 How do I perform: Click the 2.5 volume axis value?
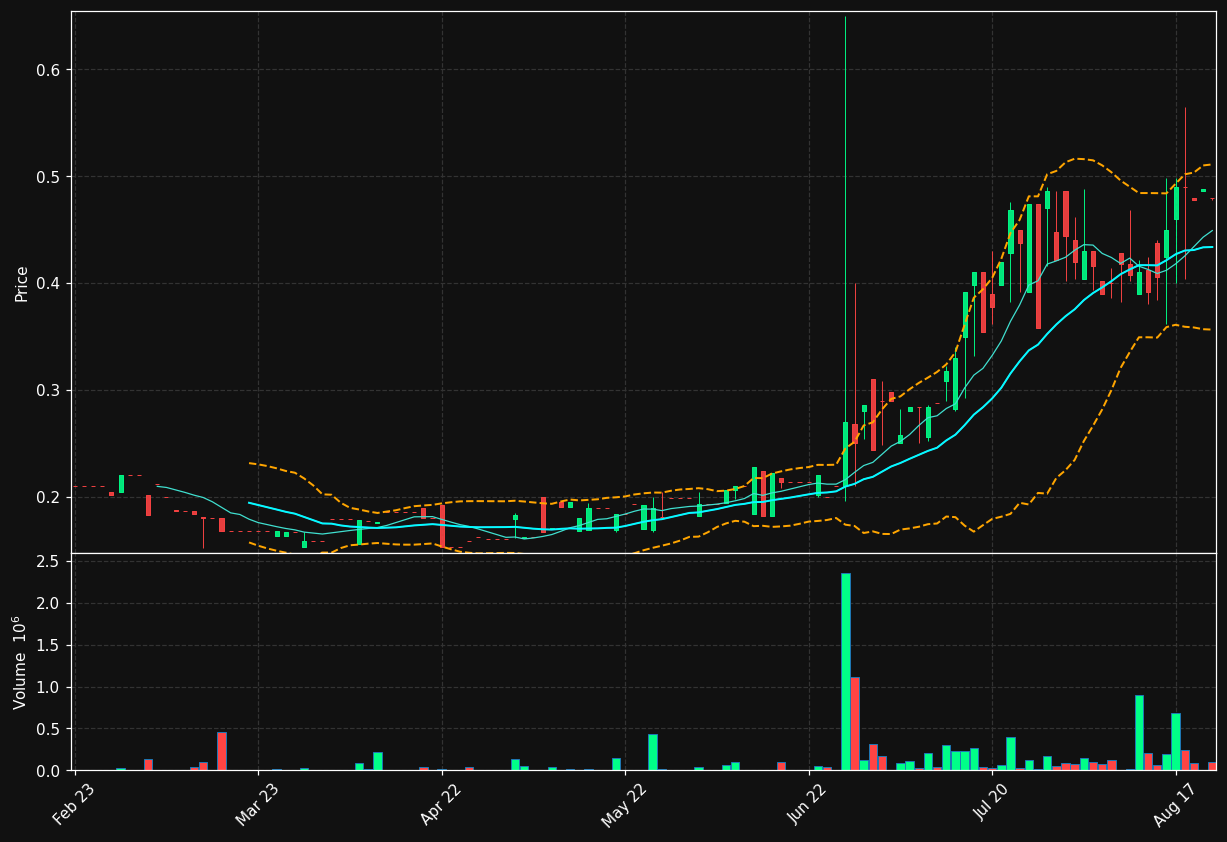click(49, 562)
